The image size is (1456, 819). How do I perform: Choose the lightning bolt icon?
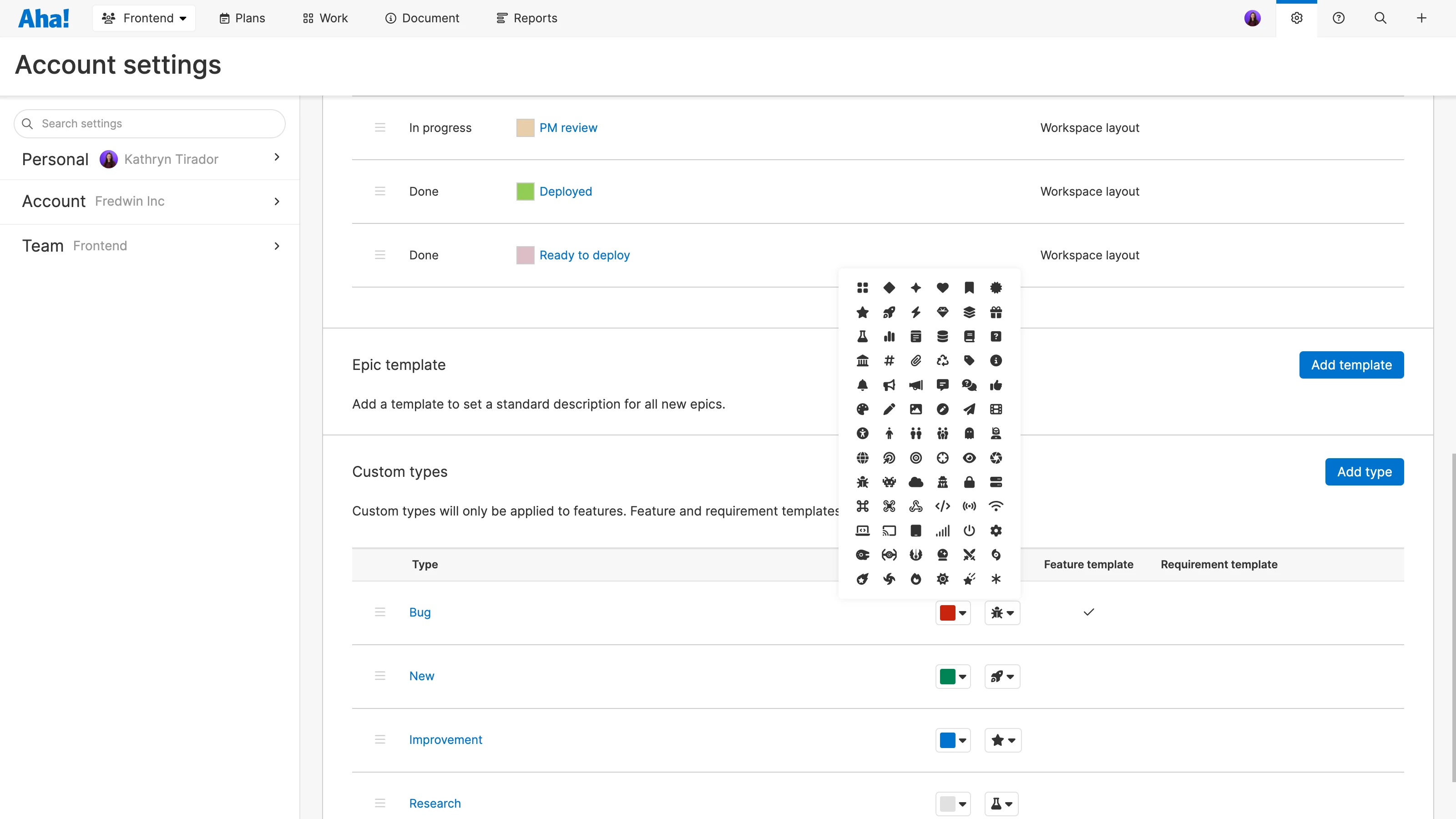(x=915, y=312)
